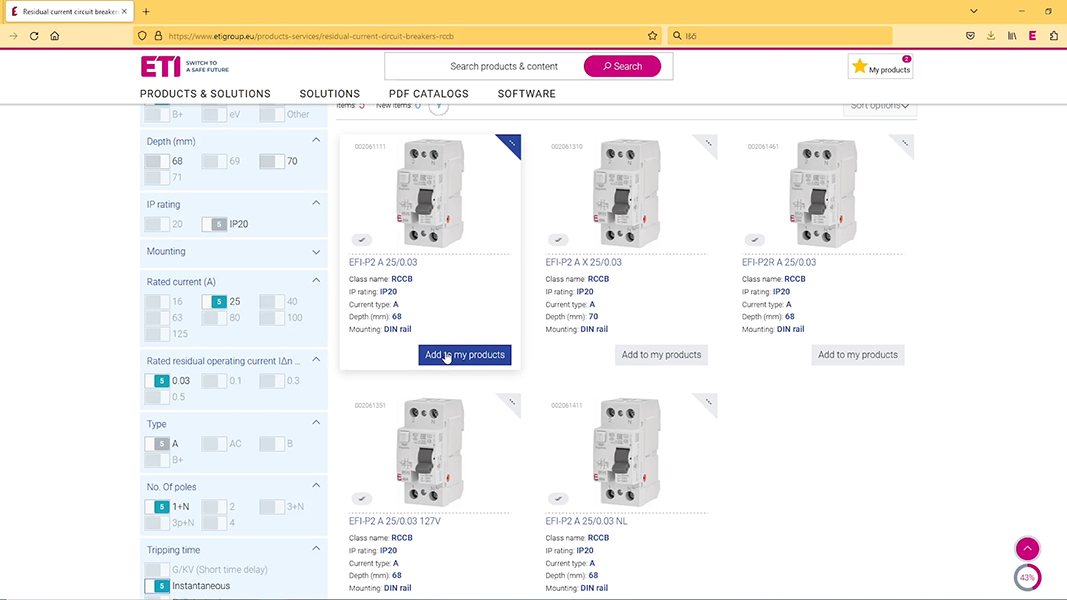Bookmark this page with star icon
1067x600 pixels.
(x=653, y=36)
